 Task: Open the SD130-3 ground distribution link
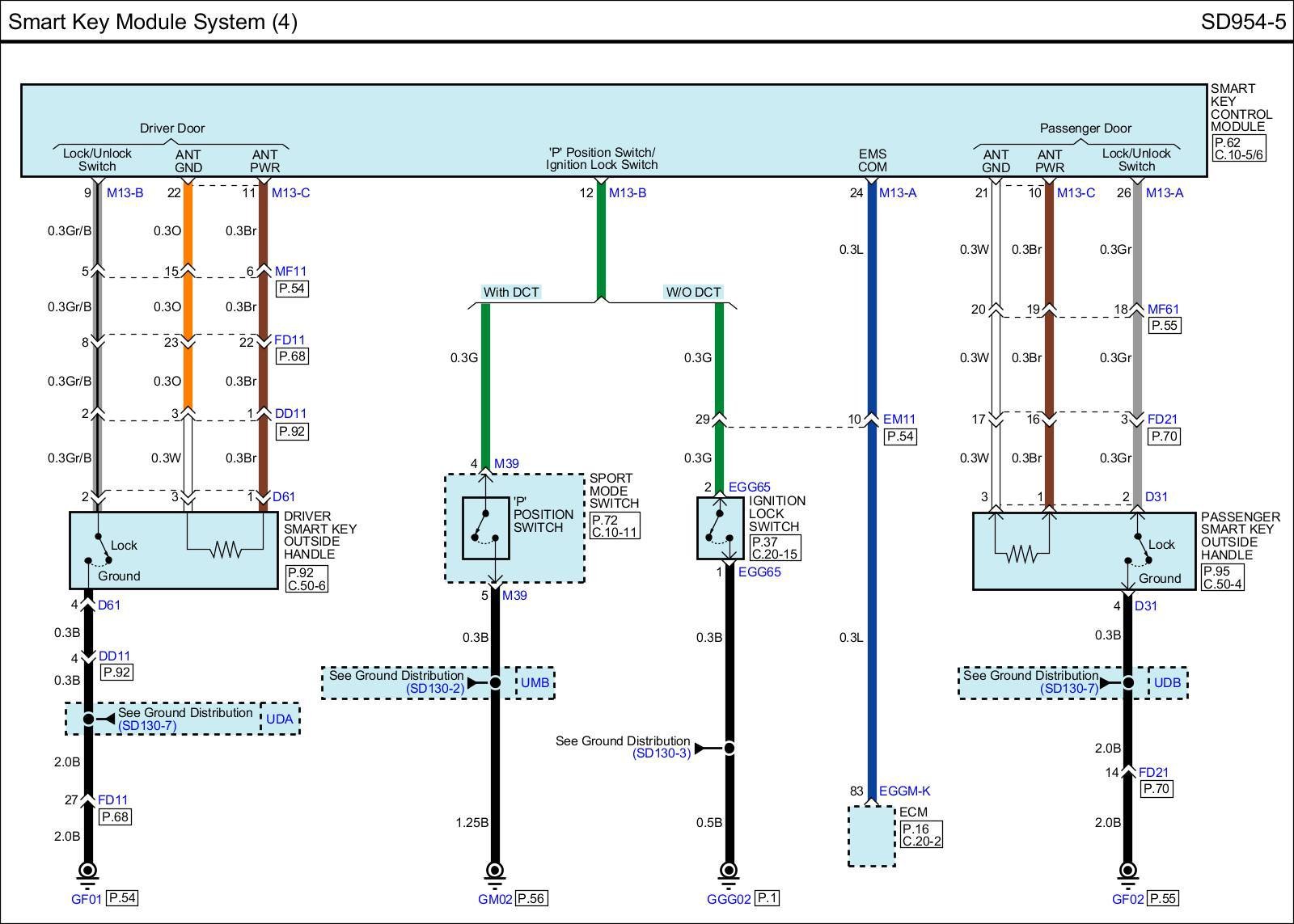(662, 753)
